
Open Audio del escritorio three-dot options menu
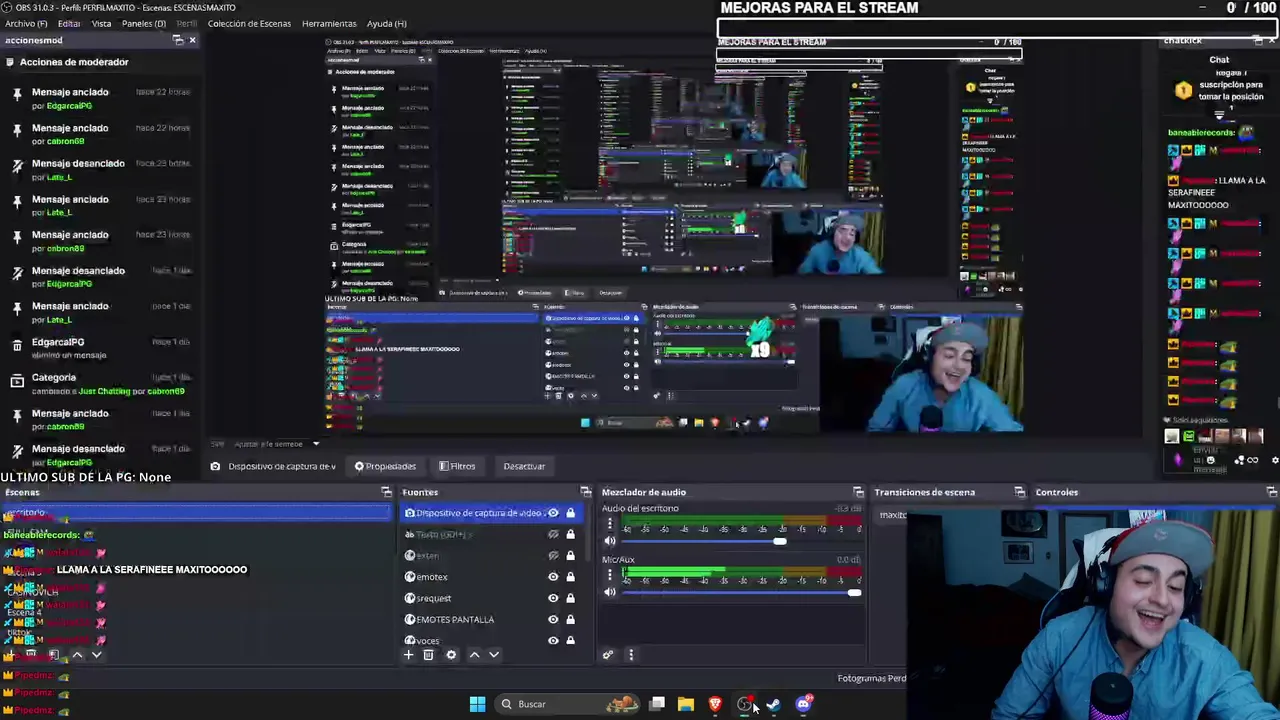point(610,524)
